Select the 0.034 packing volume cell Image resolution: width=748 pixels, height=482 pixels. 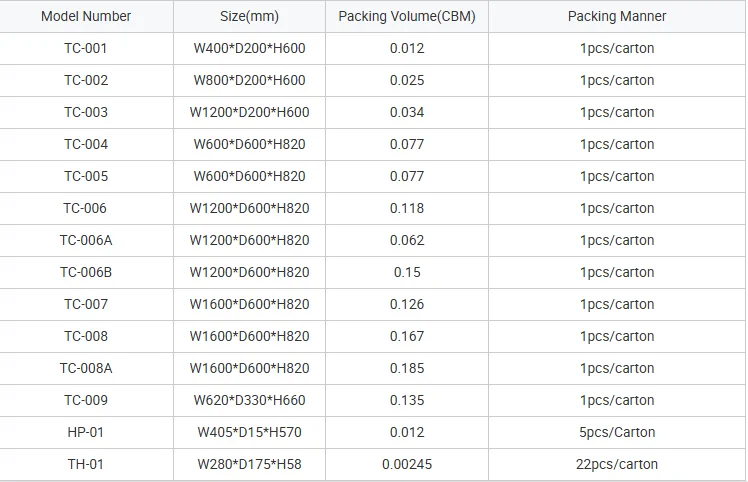[407, 112]
